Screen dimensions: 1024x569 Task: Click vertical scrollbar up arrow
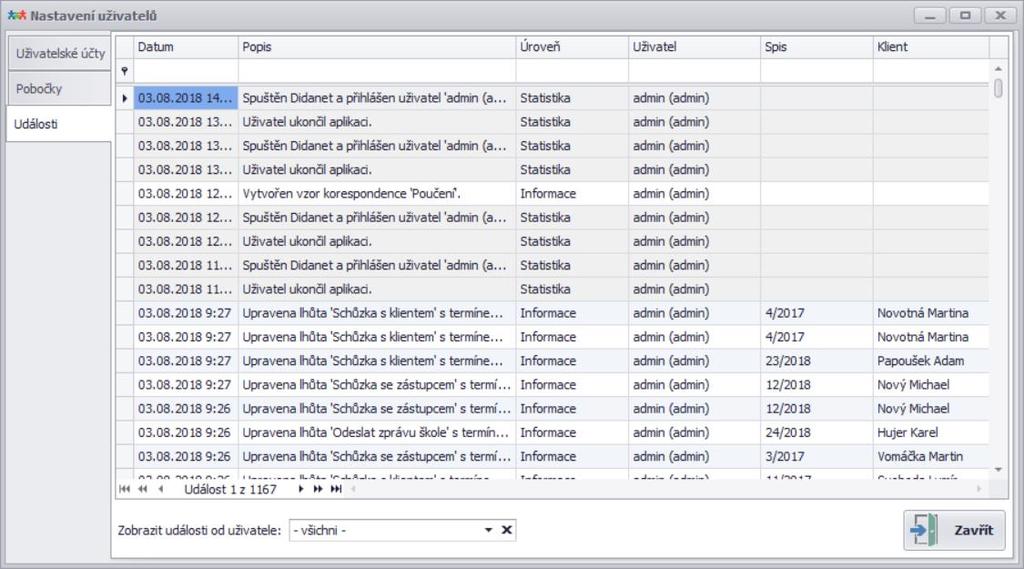998,68
